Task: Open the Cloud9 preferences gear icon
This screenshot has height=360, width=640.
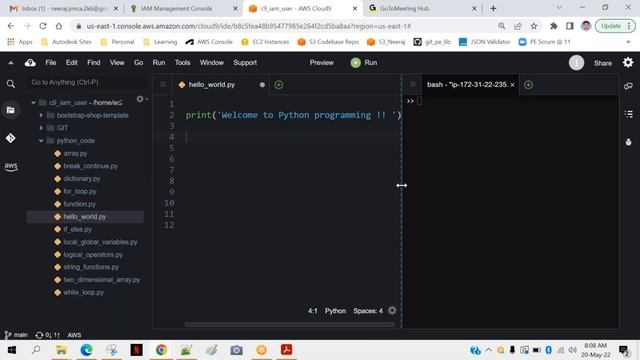Action: click(x=628, y=62)
